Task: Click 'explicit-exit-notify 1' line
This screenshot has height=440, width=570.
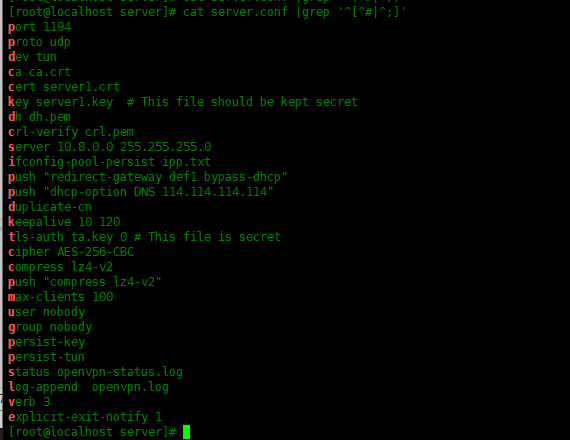Action: coord(85,417)
